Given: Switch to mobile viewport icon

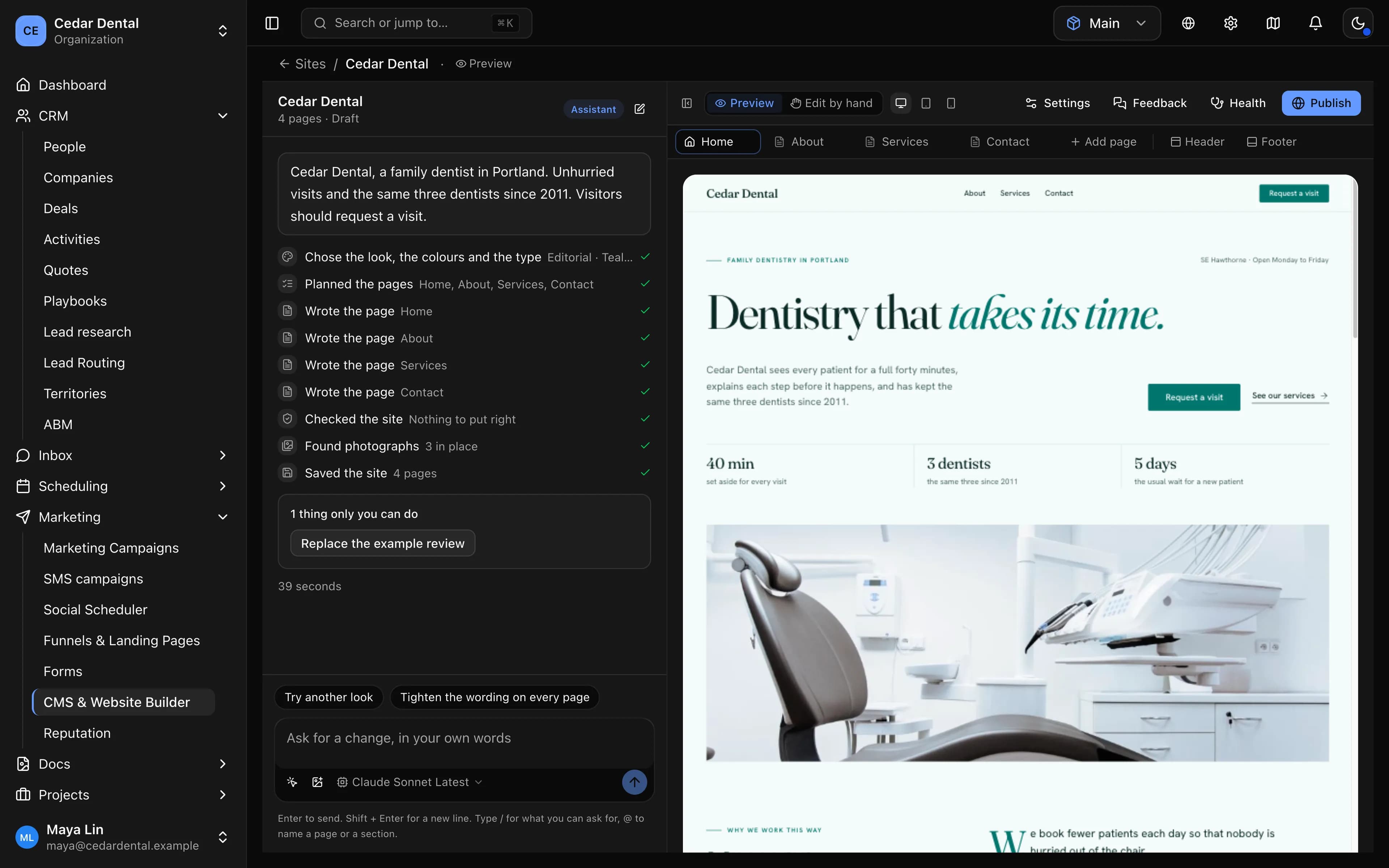Looking at the screenshot, I should (951, 103).
